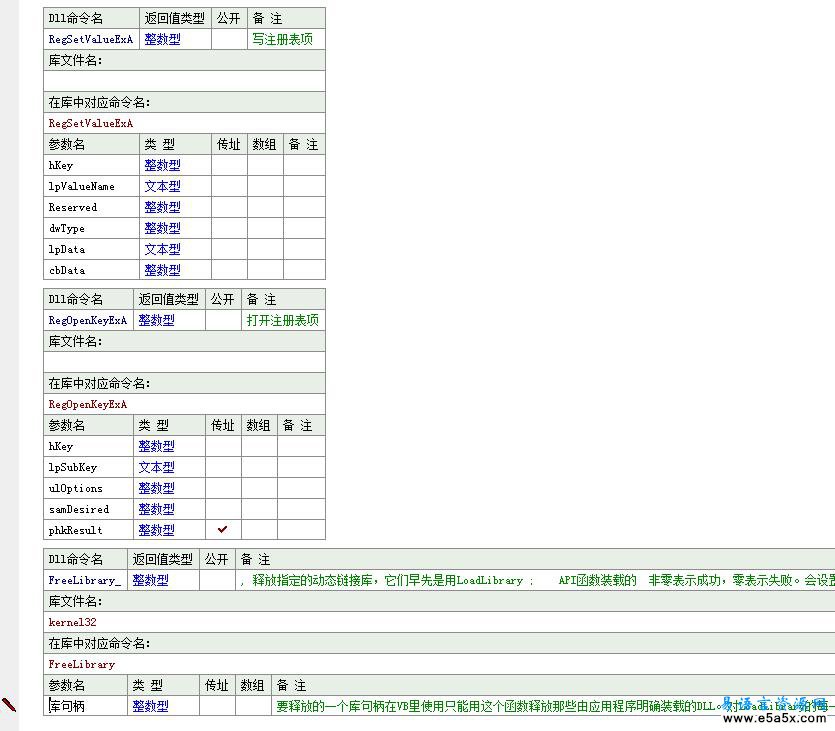Toggle the 公开 cell for FreeLibrary_ command

pos(217,580)
